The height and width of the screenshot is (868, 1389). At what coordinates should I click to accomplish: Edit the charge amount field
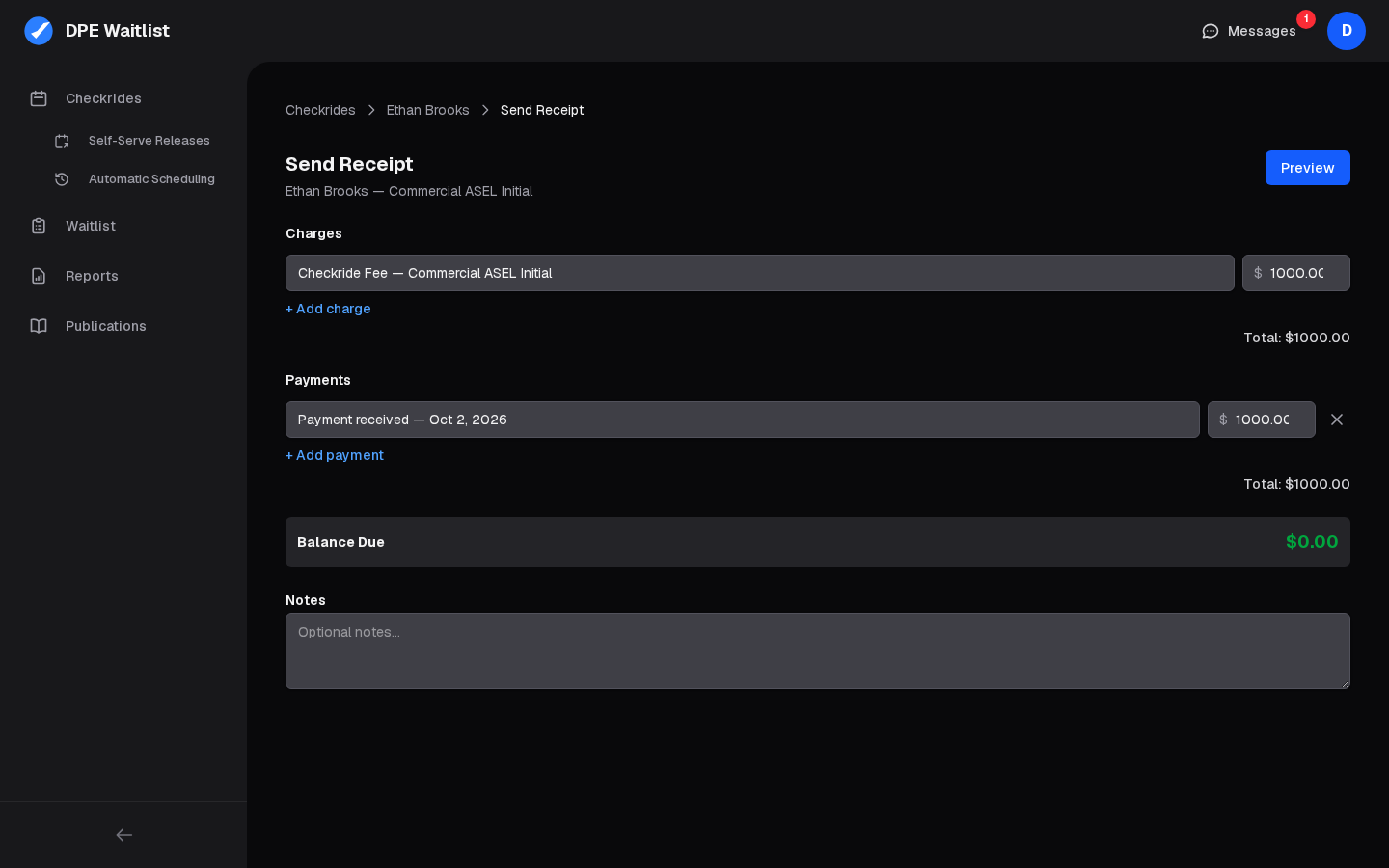[1296, 273]
